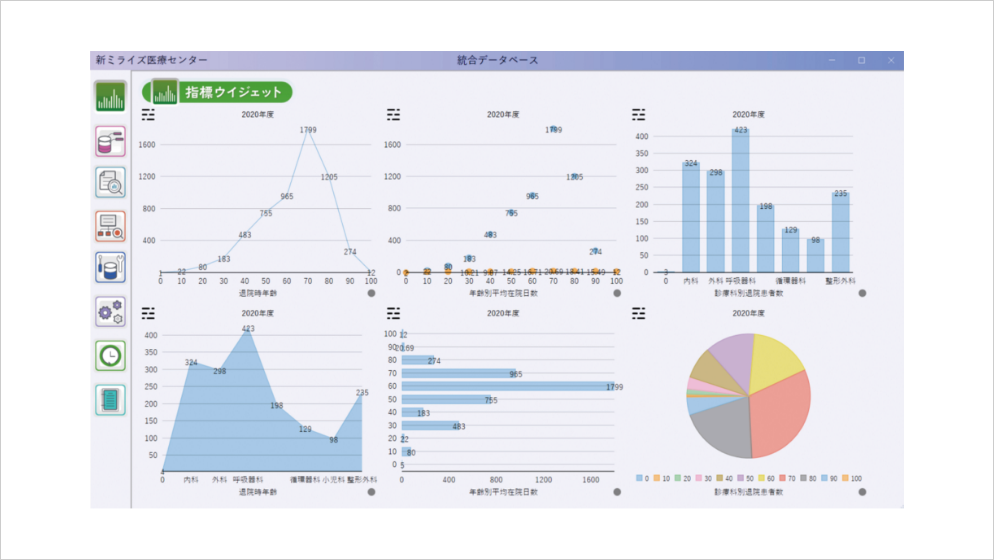Toggle gray dot on the line chart widget

coord(372,294)
